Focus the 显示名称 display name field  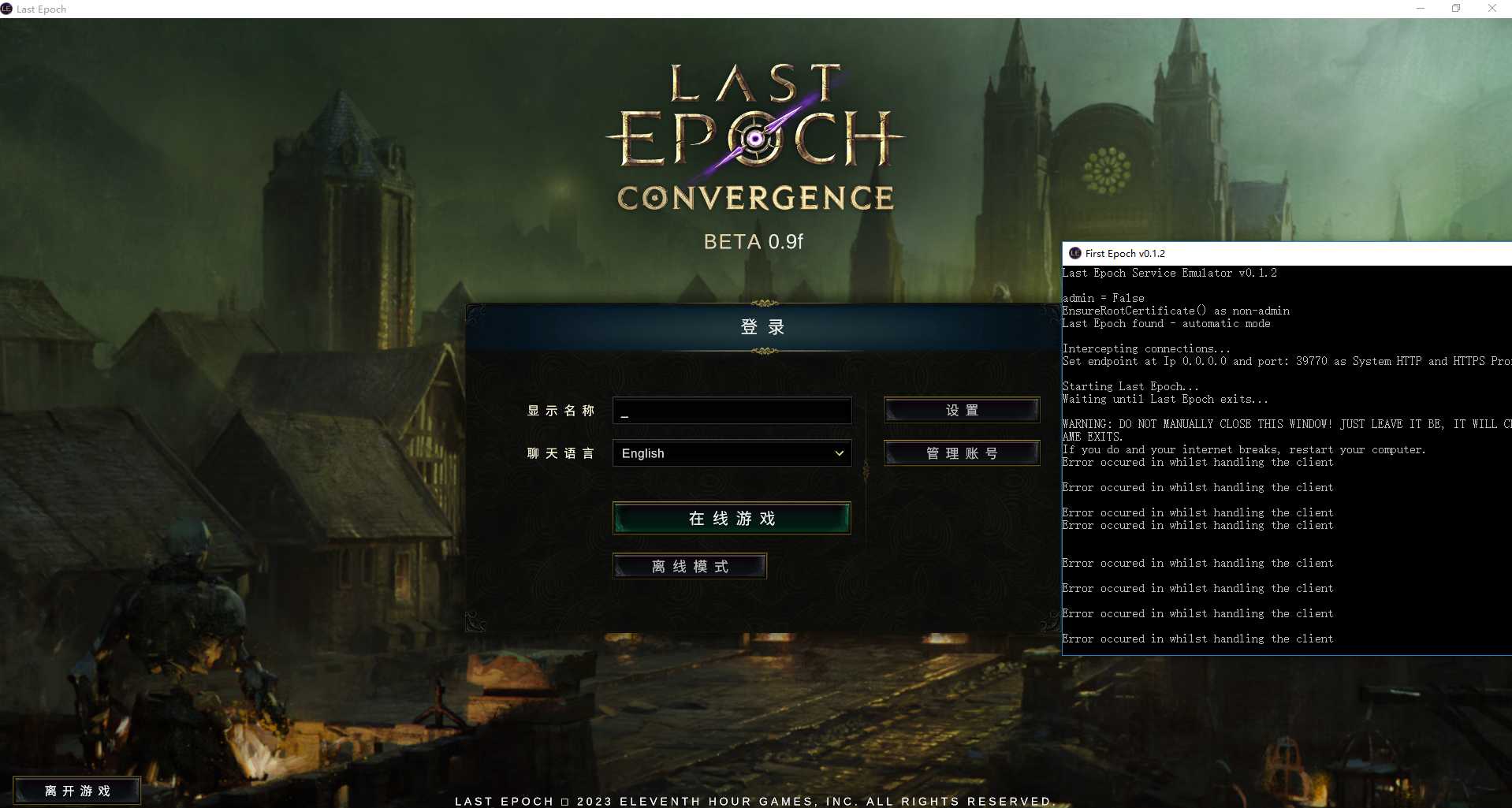click(x=732, y=411)
